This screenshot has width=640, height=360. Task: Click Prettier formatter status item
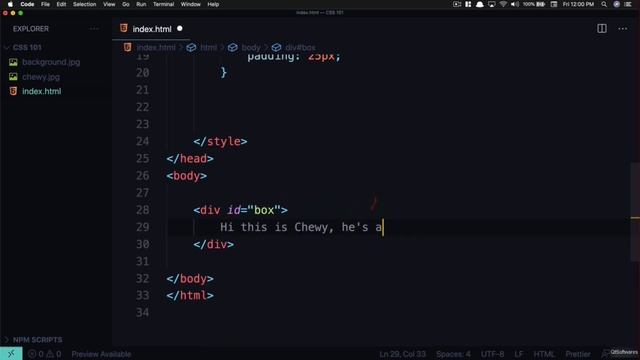[x=578, y=354]
